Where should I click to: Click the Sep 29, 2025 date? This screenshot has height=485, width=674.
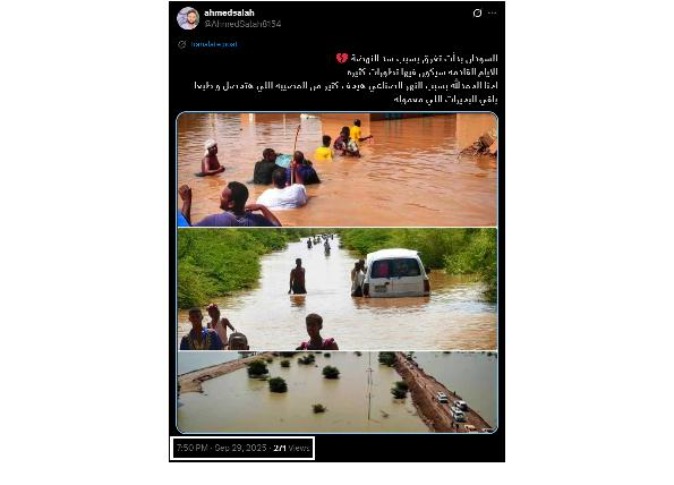pos(241,448)
